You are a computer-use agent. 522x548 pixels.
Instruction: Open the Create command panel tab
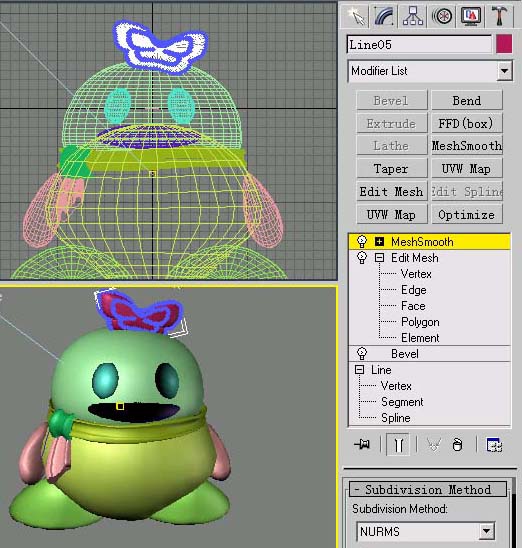pos(356,16)
